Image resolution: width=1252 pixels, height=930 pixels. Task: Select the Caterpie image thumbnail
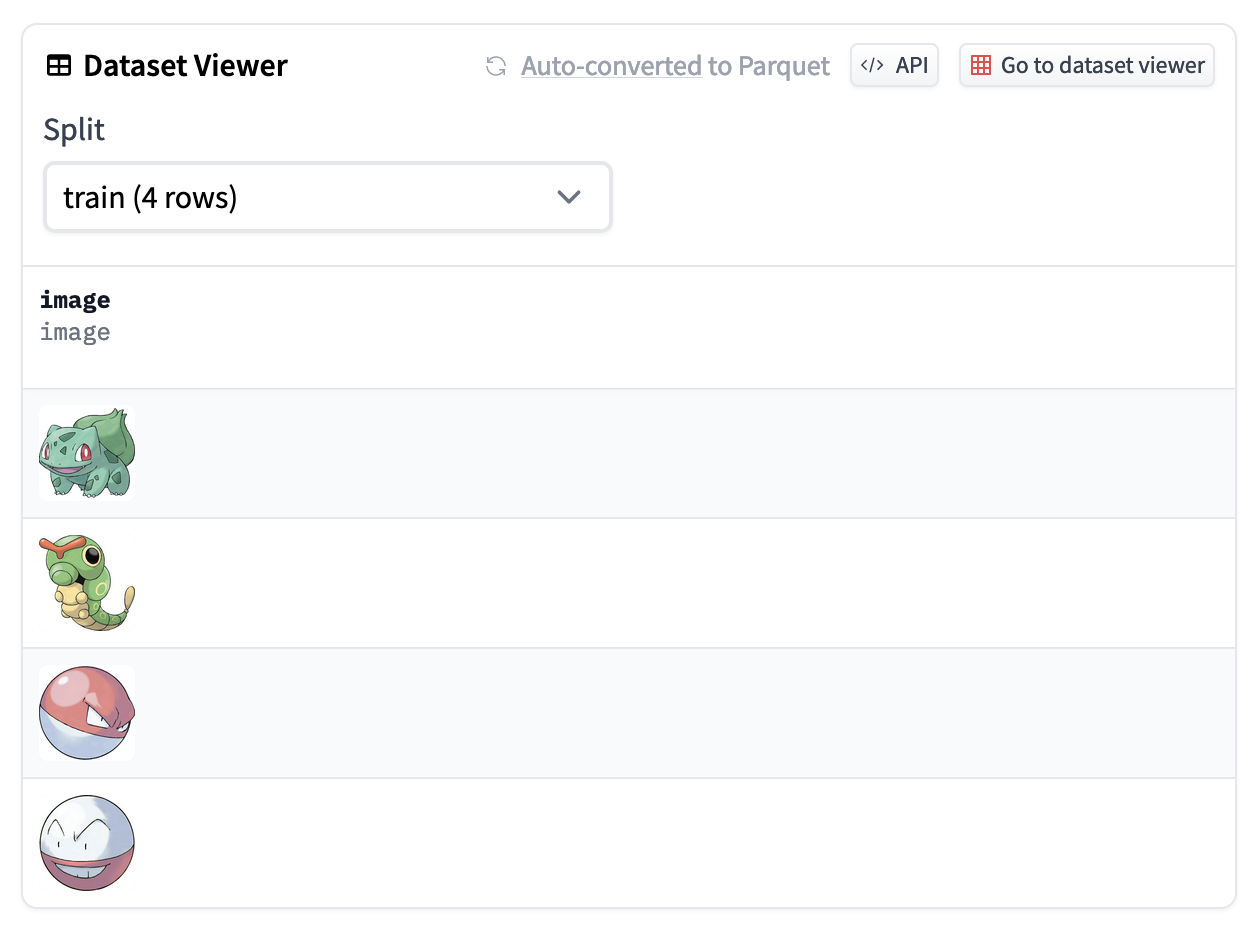pos(87,583)
